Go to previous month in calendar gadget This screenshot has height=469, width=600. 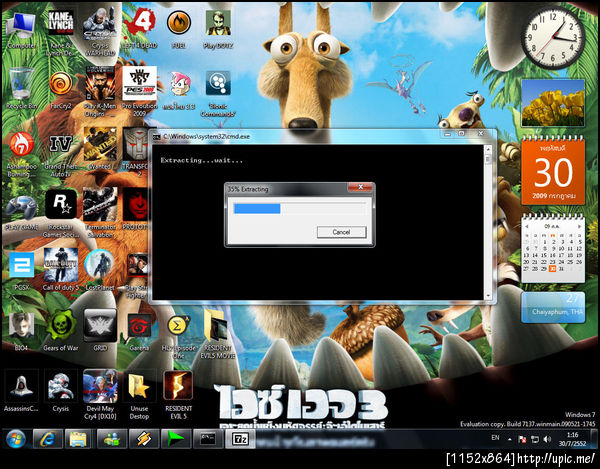click(x=527, y=226)
